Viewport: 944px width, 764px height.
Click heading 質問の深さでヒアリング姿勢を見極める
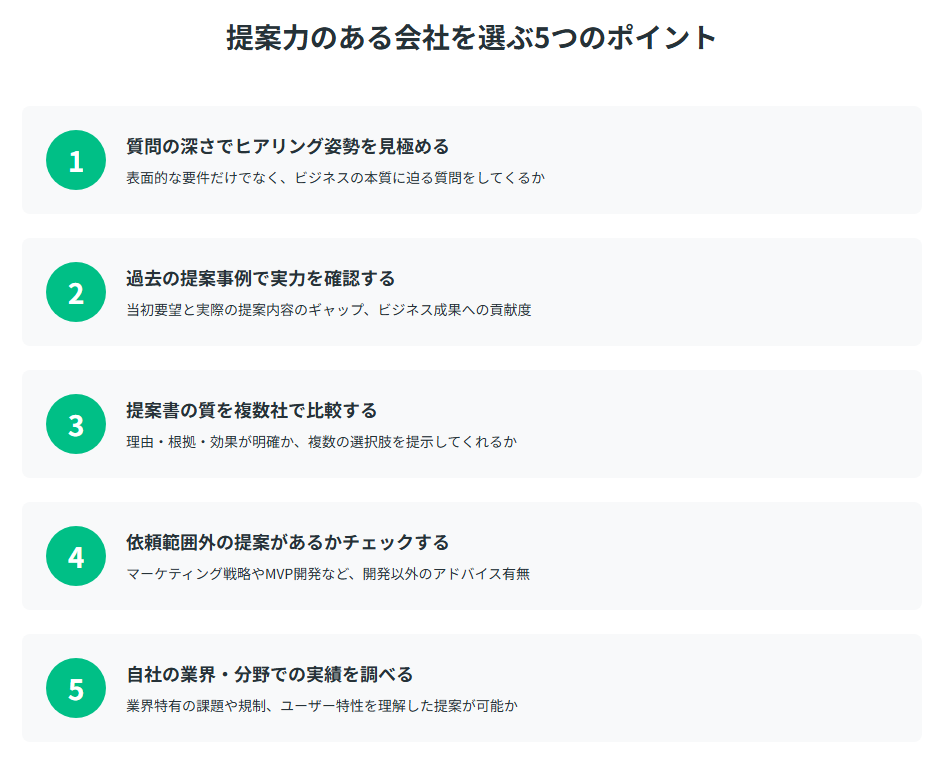[x=287, y=146]
